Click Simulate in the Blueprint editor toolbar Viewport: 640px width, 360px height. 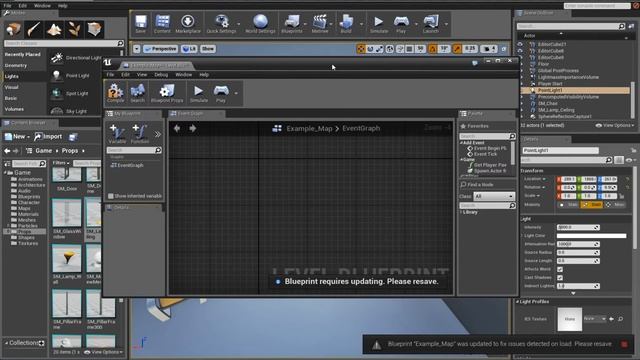(199, 93)
